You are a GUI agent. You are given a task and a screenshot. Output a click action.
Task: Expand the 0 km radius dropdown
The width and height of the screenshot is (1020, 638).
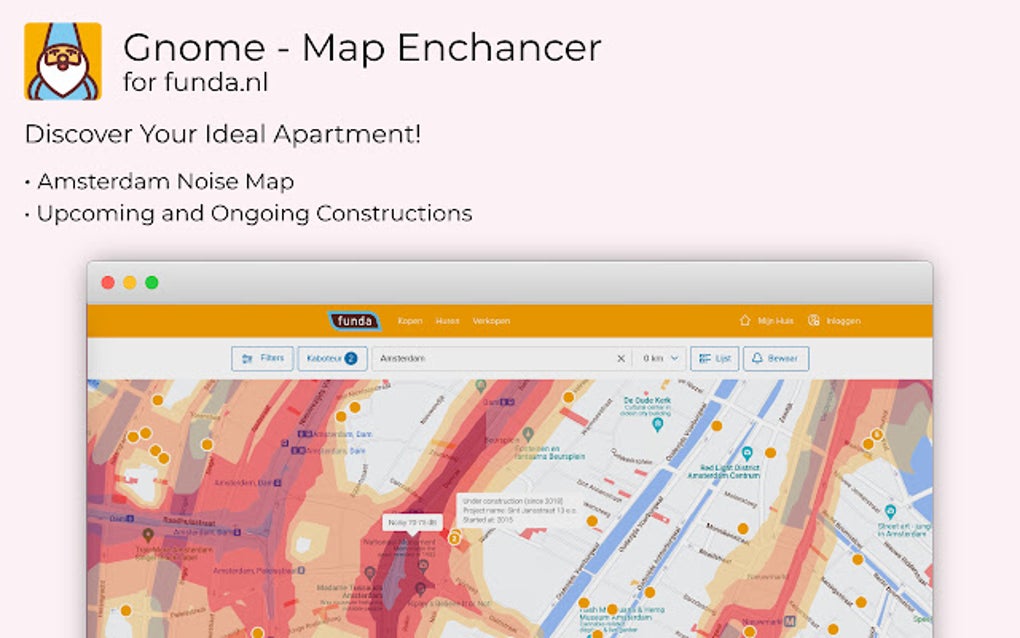[660, 358]
